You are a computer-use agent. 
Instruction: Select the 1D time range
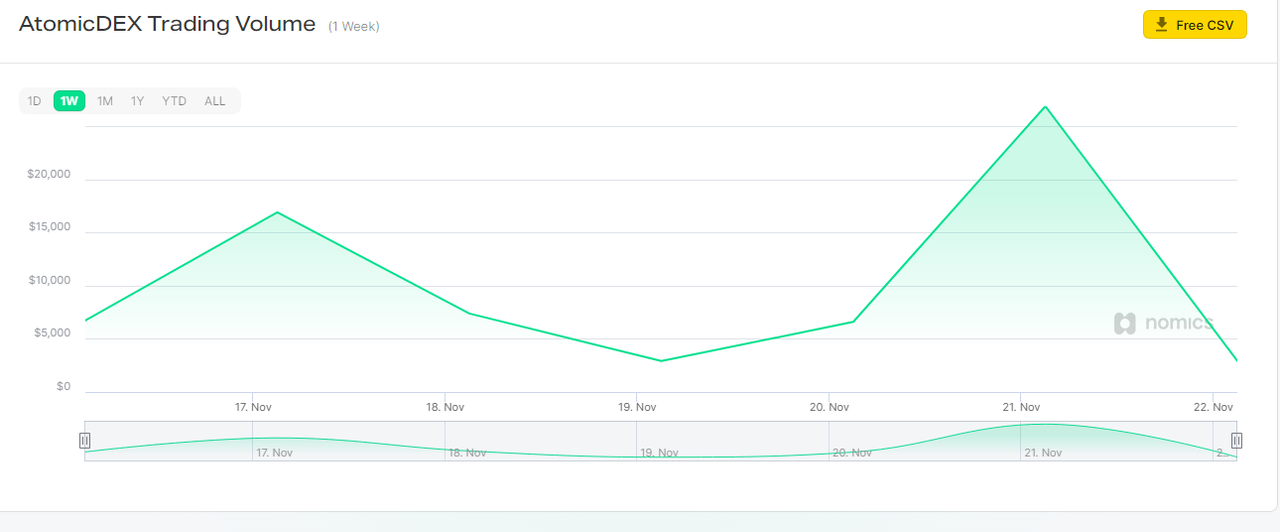(x=34, y=101)
